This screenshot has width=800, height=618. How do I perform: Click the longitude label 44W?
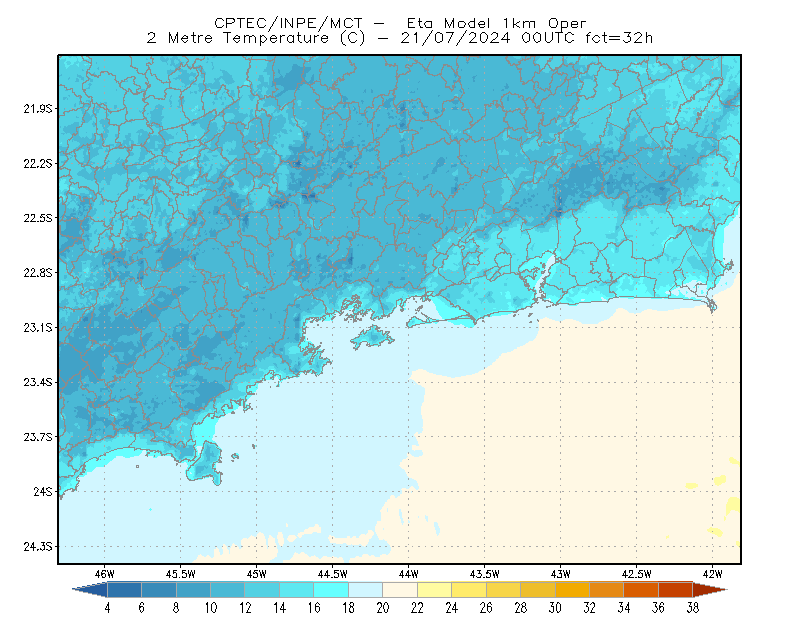tap(409, 574)
